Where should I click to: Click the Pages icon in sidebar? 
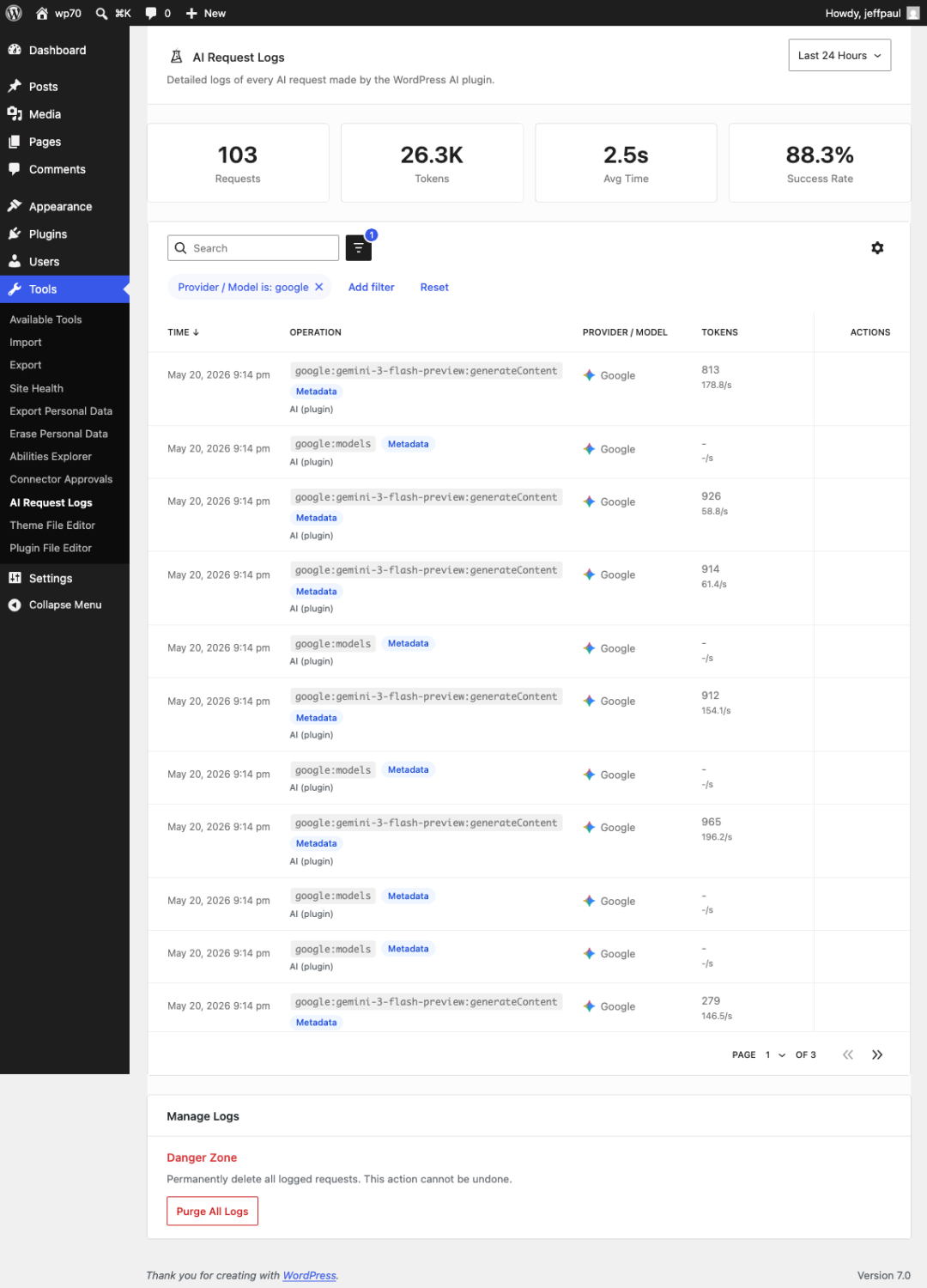pyautogui.click(x=15, y=142)
